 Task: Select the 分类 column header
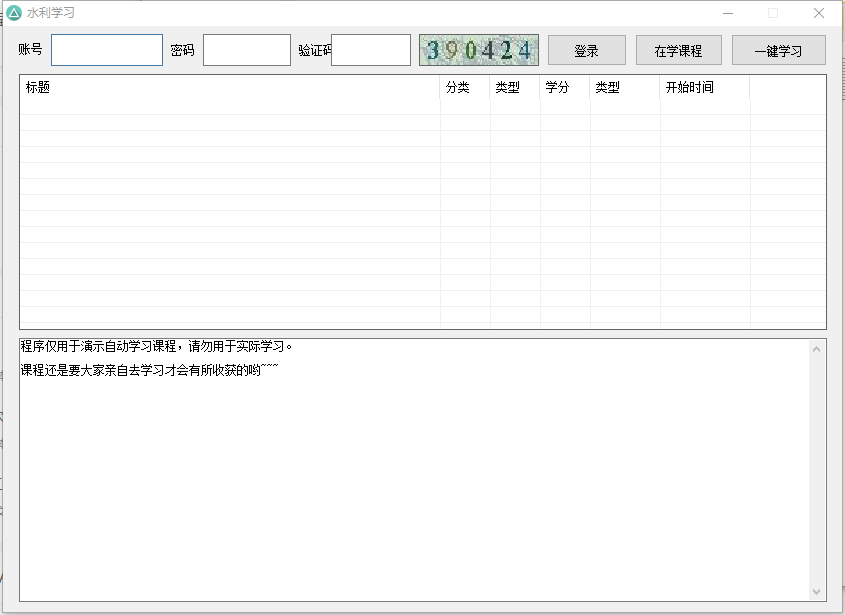pyautogui.click(x=460, y=88)
